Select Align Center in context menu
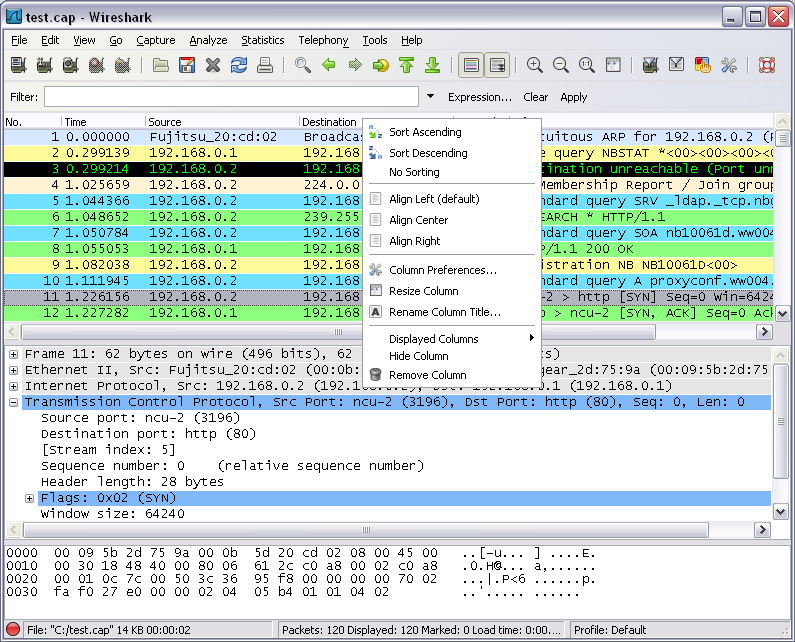The width and height of the screenshot is (795, 642). coord(418,220)
